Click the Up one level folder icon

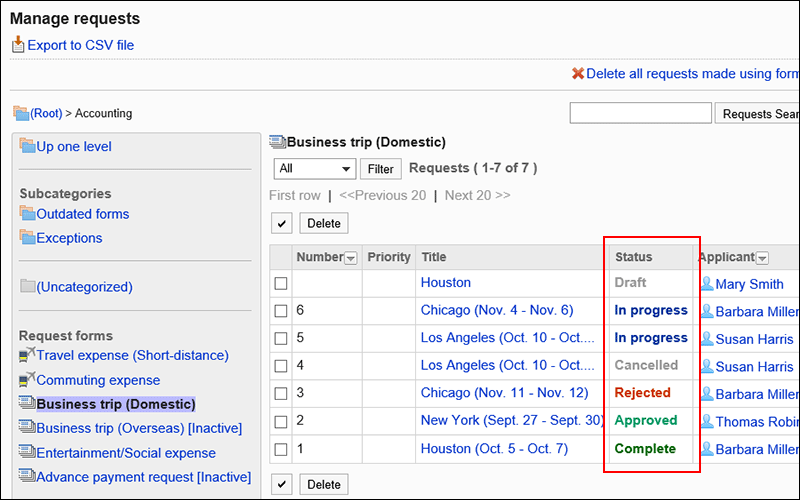tap(28, 145)
